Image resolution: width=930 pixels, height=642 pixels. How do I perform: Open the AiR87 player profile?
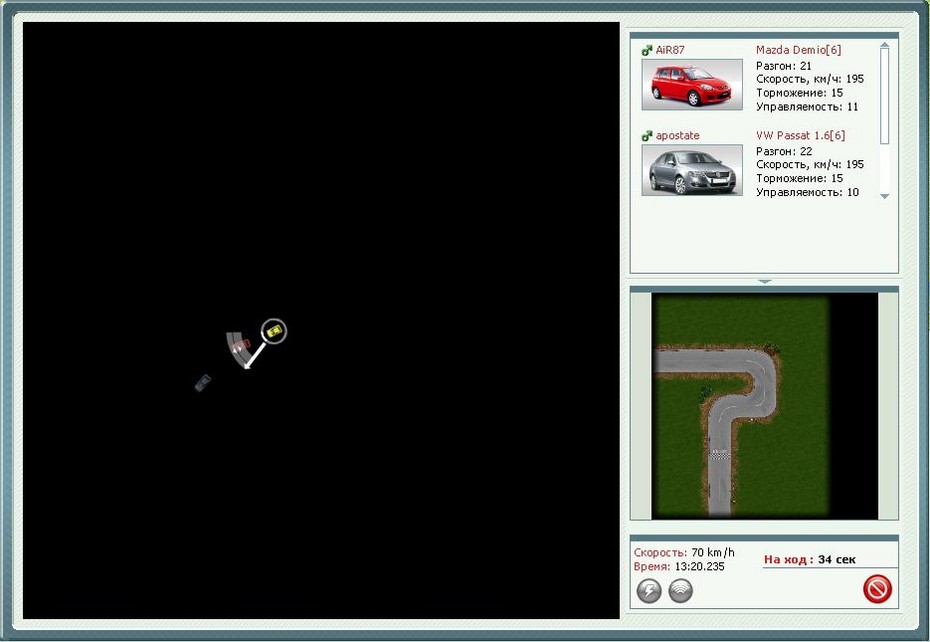(x=670, y=50)
